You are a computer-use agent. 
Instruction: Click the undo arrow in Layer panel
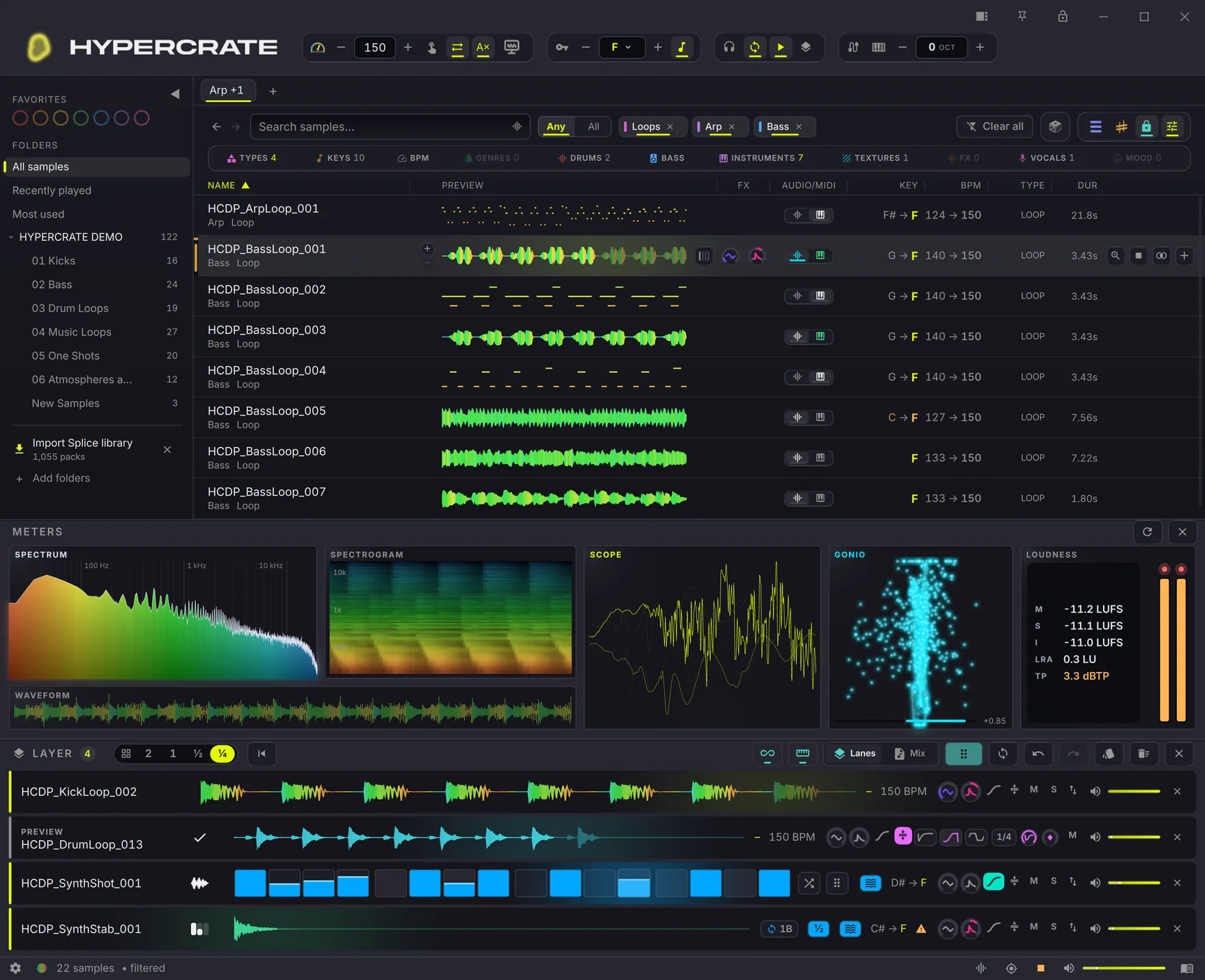click(1038, 753)
